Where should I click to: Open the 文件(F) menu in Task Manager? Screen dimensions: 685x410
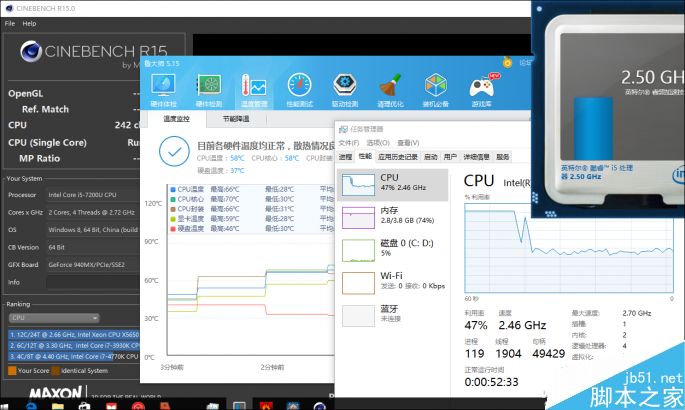click(x=349, y=143)
